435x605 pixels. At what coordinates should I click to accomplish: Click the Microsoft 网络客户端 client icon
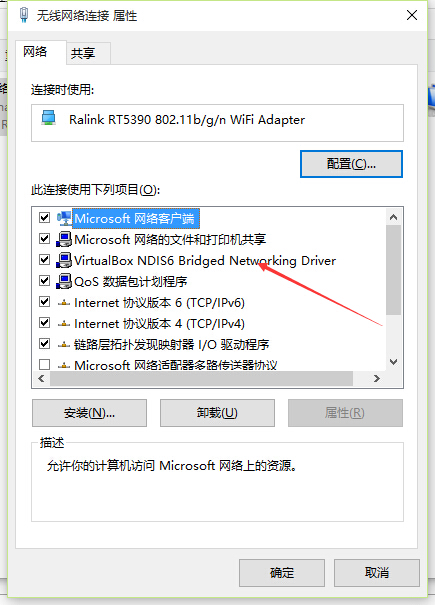64,218
